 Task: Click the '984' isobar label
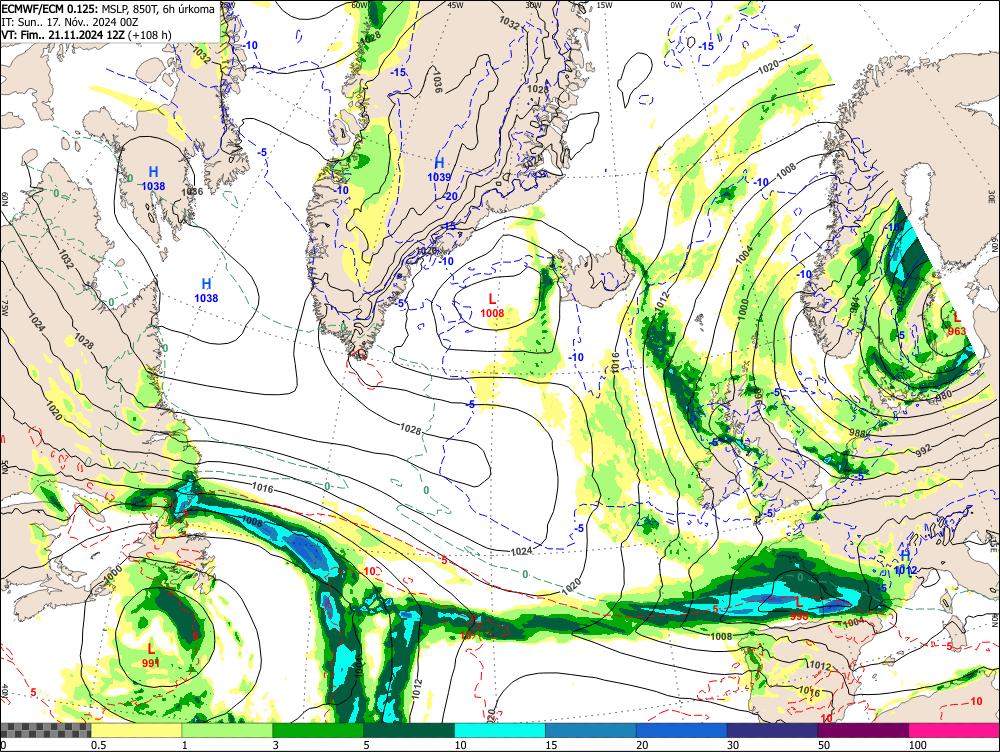855,306
